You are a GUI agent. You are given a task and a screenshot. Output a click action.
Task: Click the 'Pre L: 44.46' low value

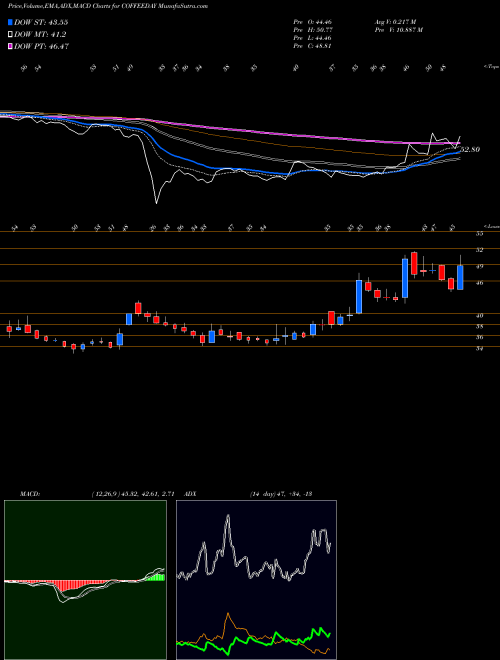point(313,38)
